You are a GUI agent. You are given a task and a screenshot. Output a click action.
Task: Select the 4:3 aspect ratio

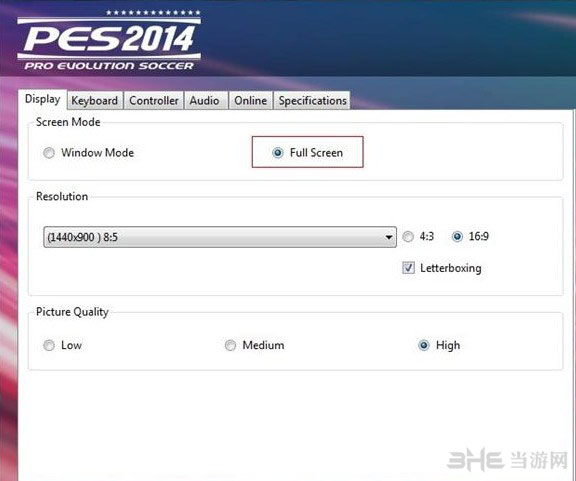coord(408,236)
